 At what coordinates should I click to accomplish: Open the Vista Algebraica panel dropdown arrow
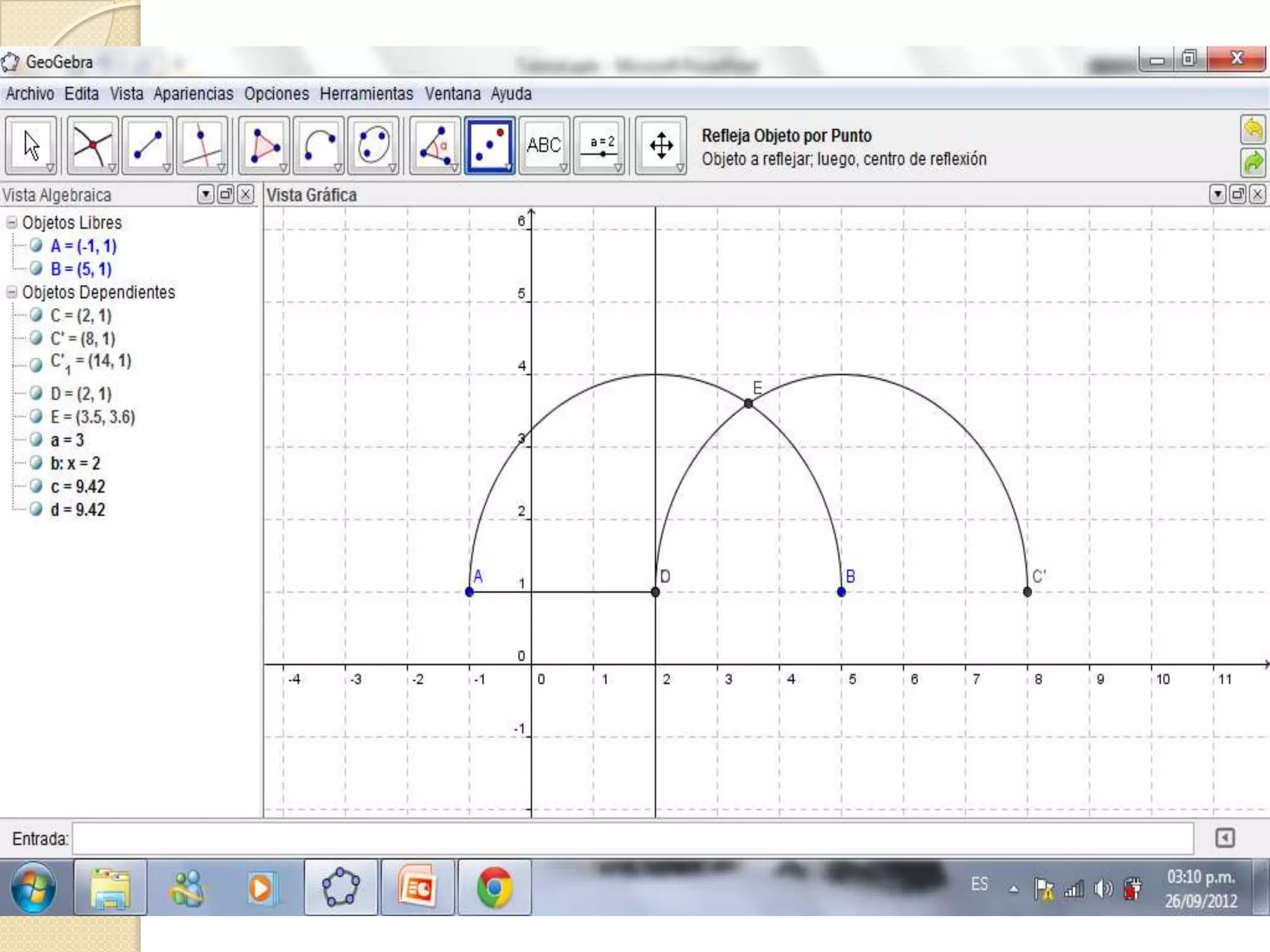[x=205, y=195]
